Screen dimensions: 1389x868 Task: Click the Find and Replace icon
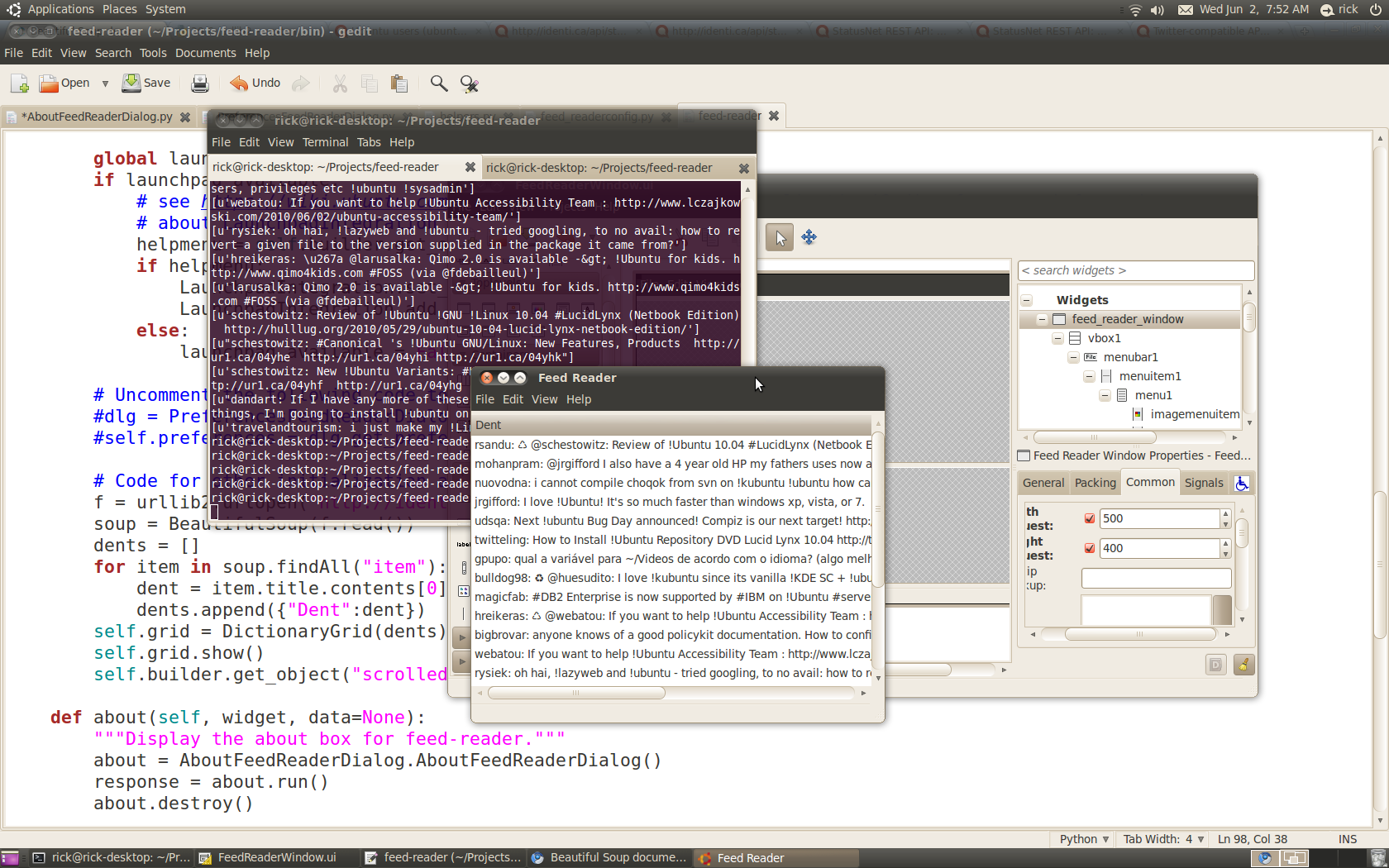tap(470, 83)
